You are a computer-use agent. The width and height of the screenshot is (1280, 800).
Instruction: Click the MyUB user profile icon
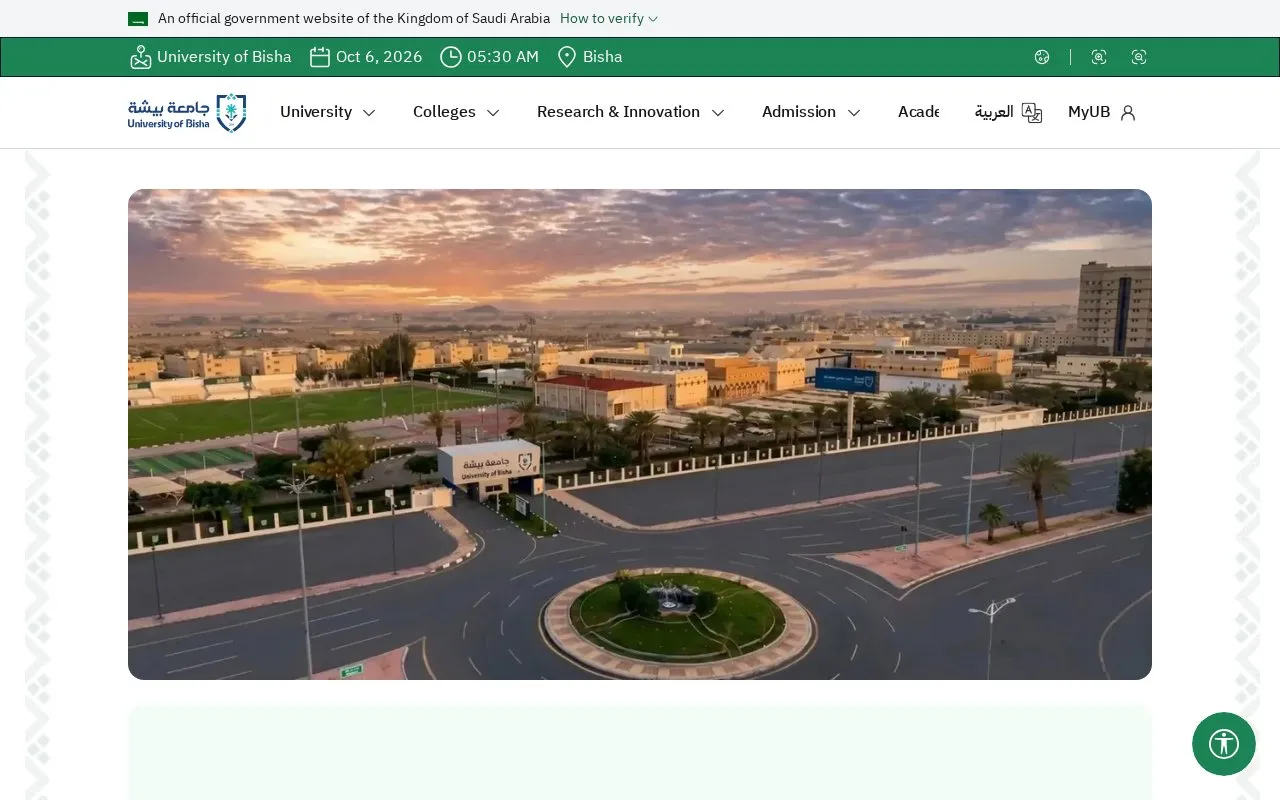pos(1128,113)
